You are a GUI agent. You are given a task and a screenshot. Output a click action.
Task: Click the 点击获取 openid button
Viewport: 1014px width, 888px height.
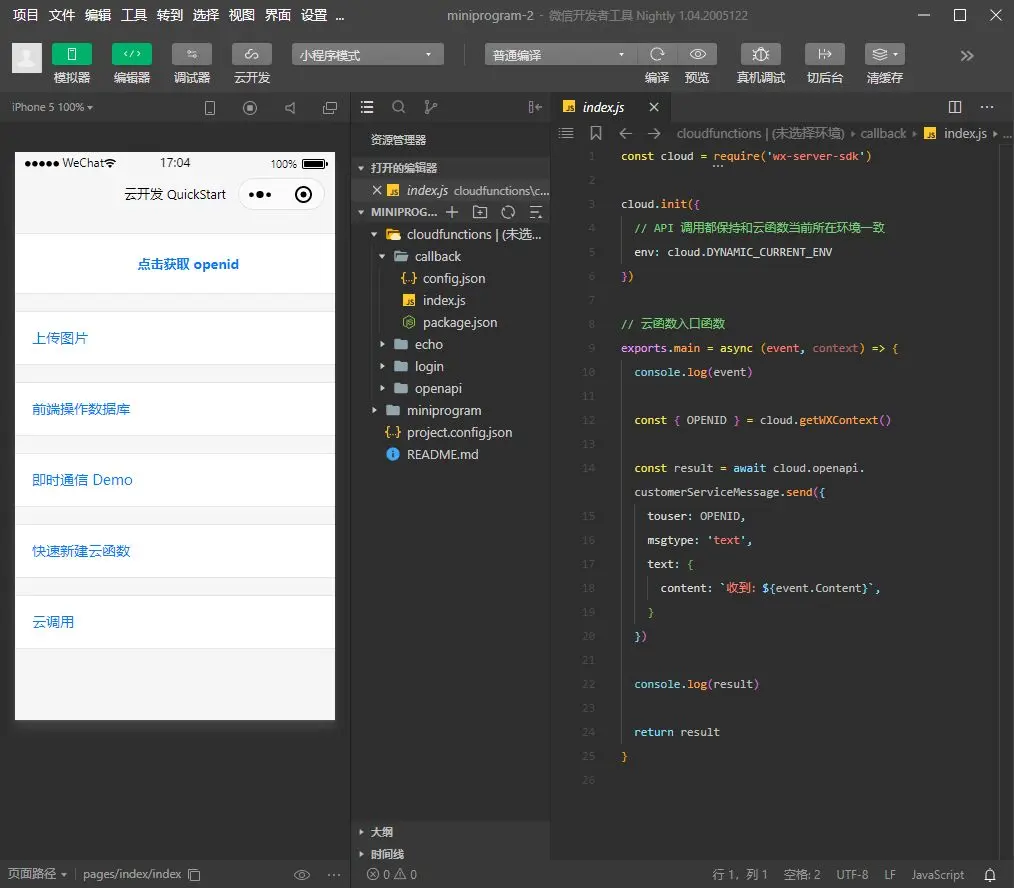pos(188,264)
